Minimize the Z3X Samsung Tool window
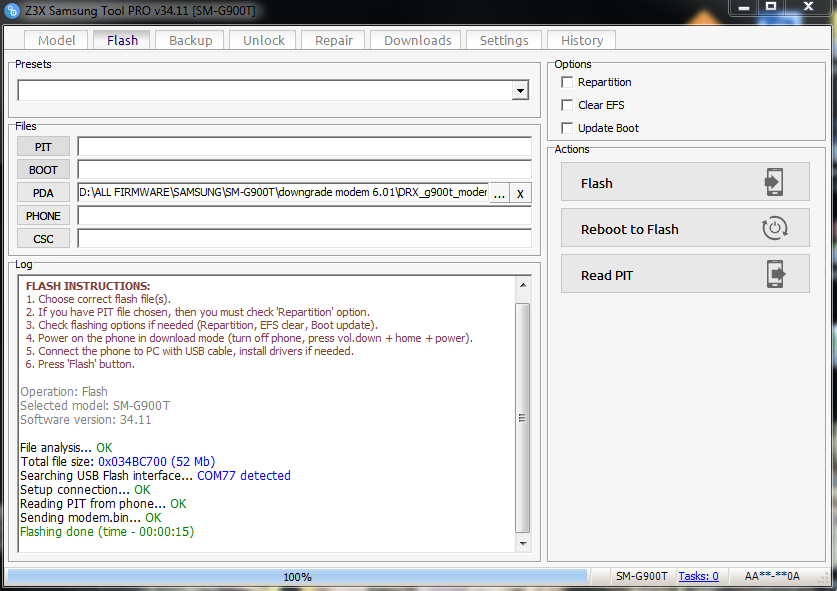837x591 pixels. (x=744, y=7)
